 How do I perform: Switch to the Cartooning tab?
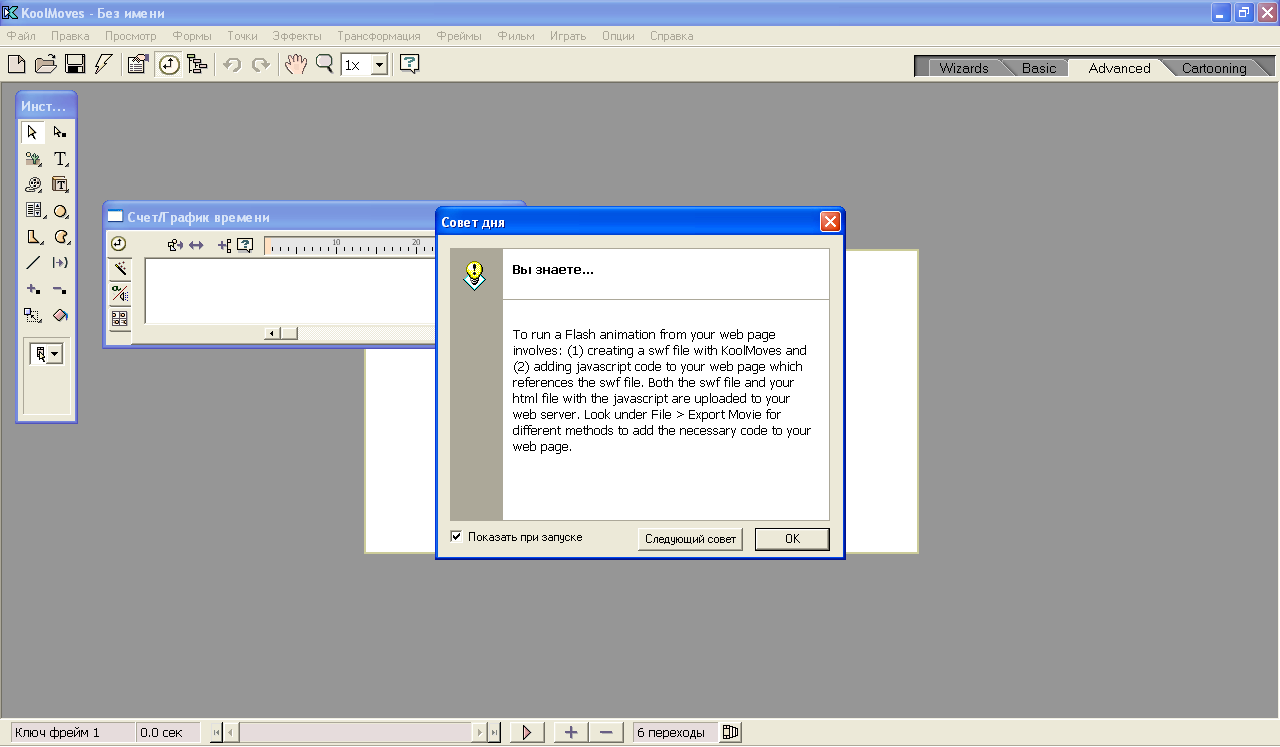(x=1213, y=68)
